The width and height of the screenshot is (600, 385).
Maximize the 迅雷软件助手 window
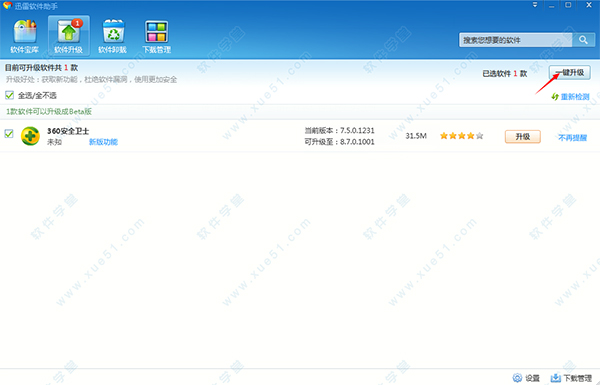coord(568,5)
